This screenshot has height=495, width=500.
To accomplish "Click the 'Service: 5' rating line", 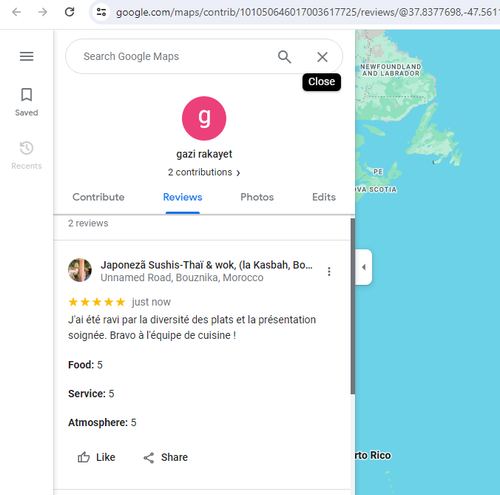I will pos(91,394).
